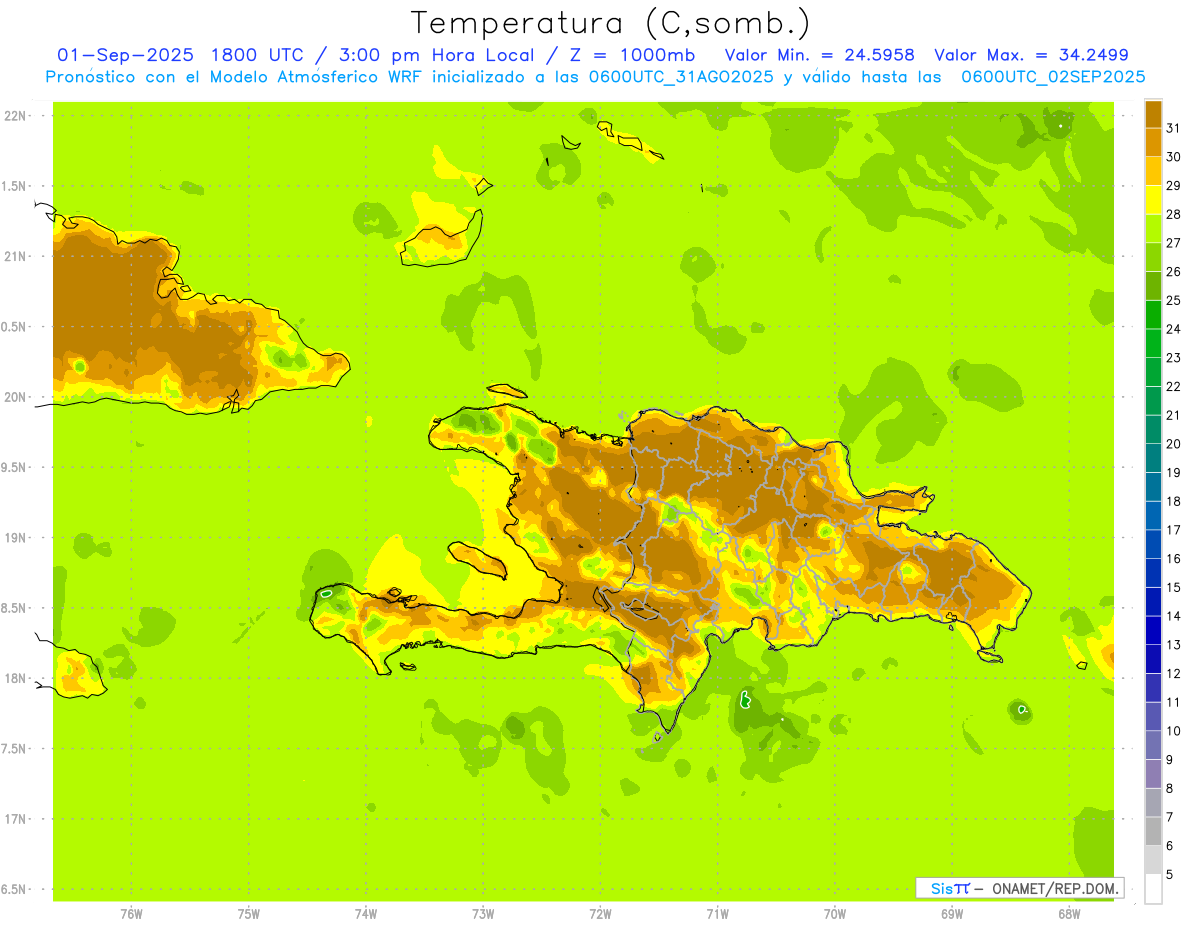Image resolution: width=1200 pixels, height=927 pixels.
Task: Click the legend value "17"
Action: (1173, 530)
